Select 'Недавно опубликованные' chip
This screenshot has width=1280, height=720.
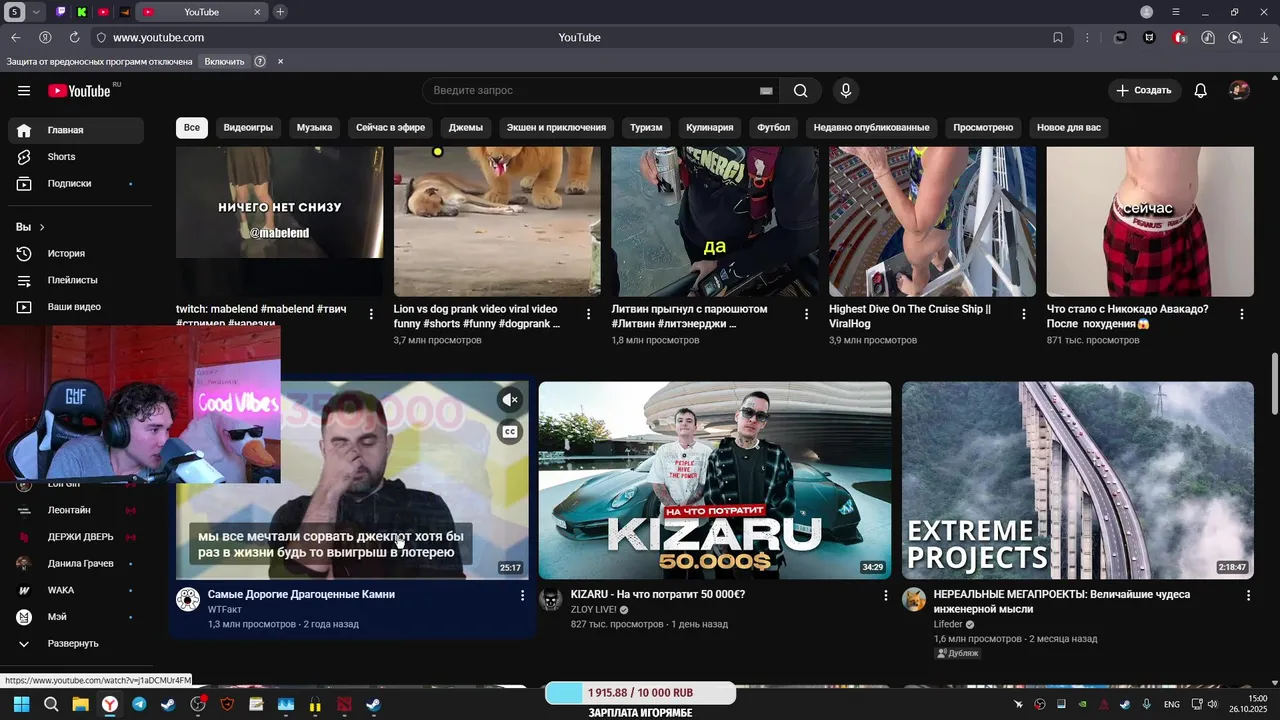point(871,128)
